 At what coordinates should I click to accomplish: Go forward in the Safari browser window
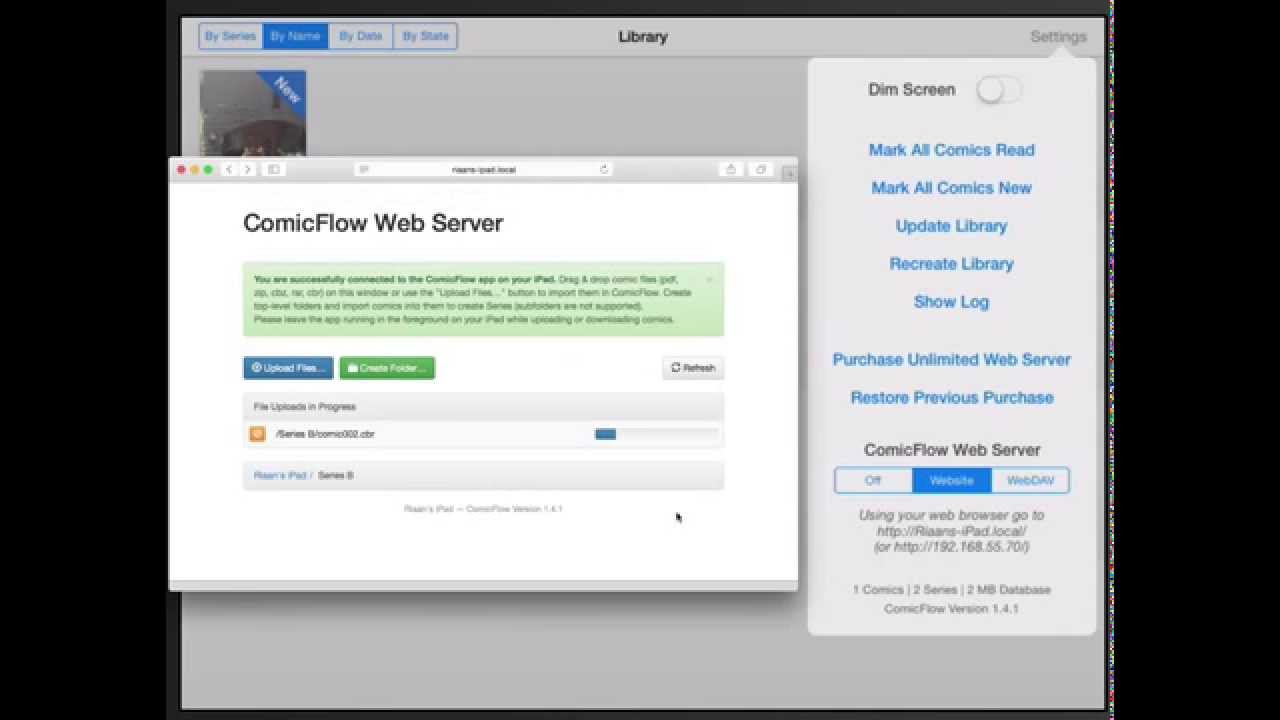coord(248,170)
